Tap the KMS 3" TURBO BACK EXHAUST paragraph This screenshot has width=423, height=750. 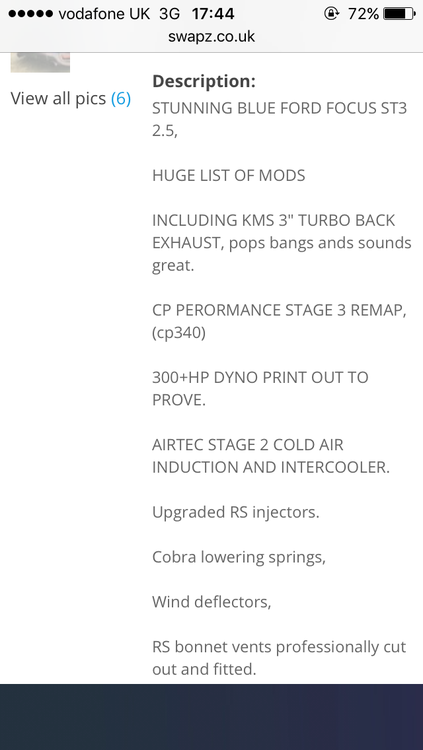pos(282,243)
